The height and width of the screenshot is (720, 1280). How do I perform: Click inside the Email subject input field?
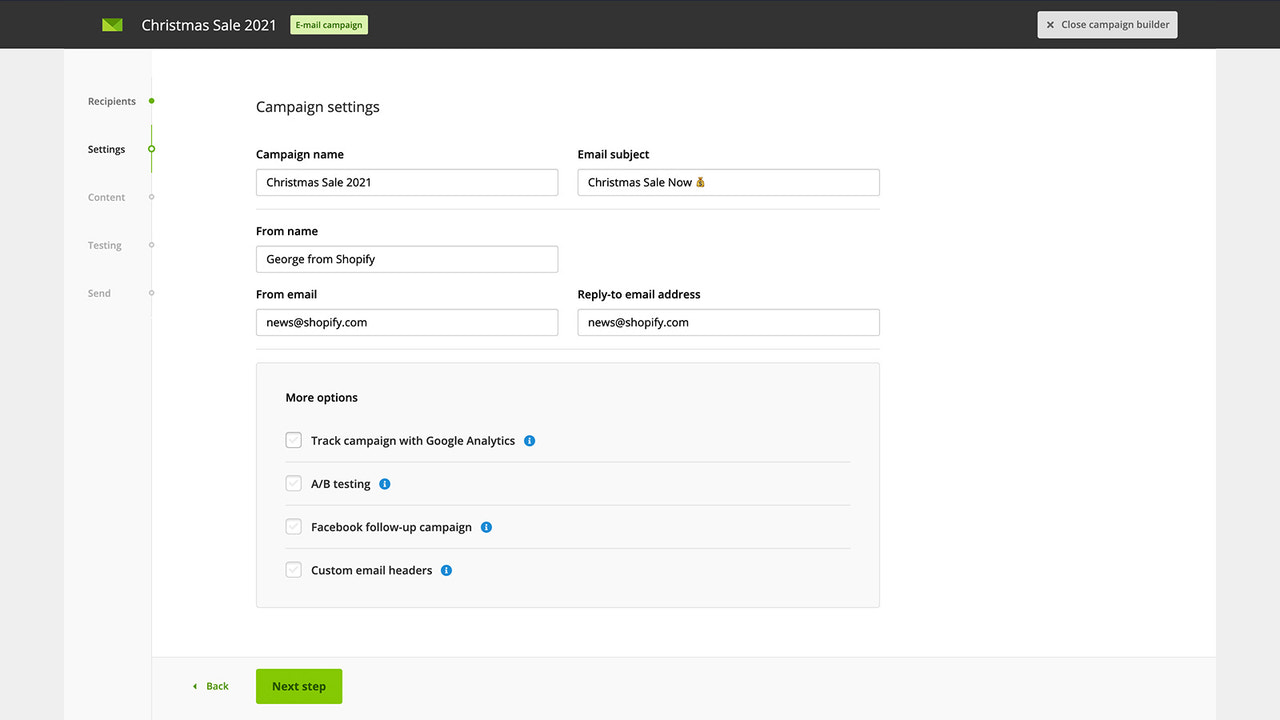coord(728,182)
